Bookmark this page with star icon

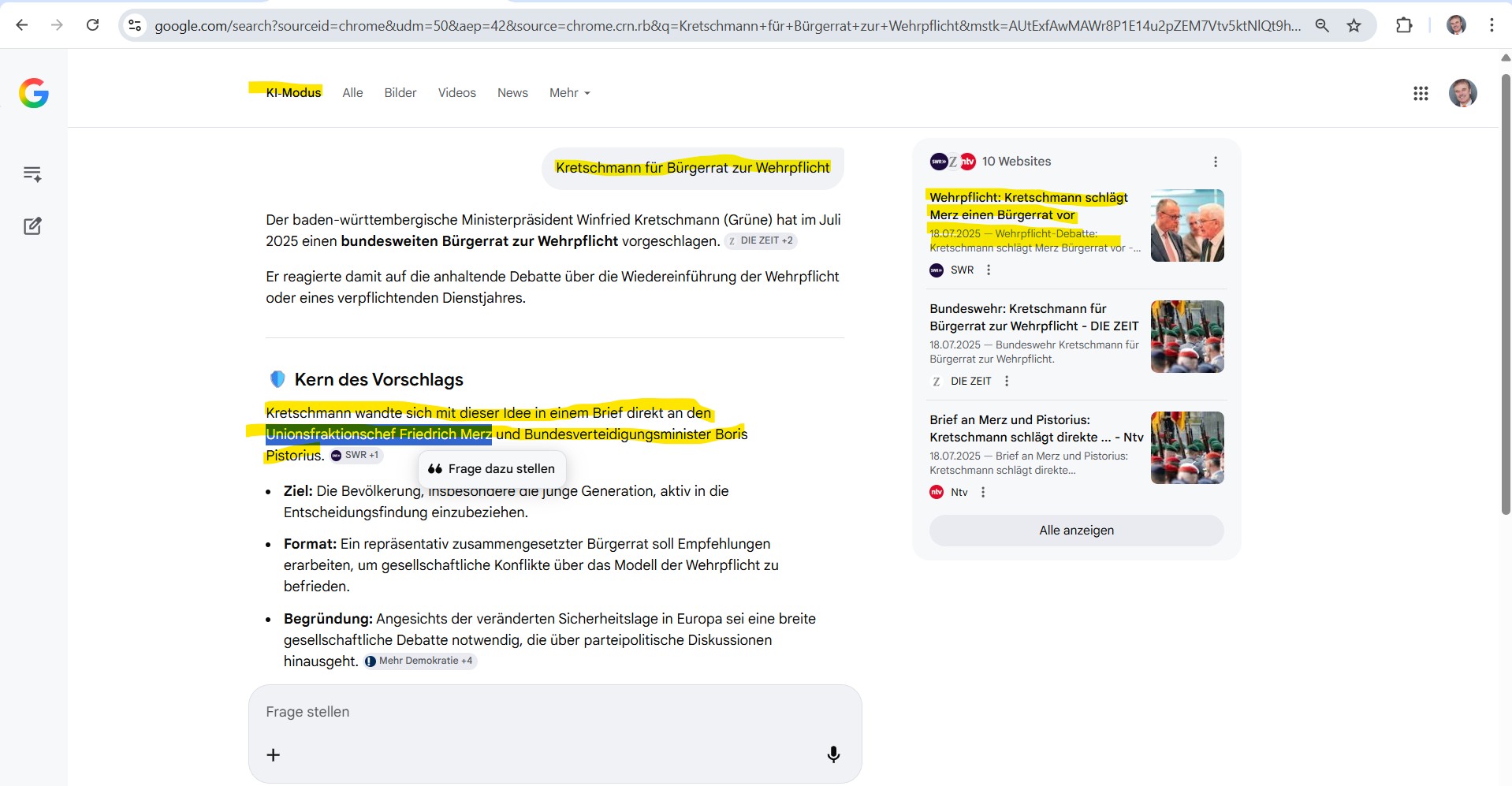click(1354, 25)
